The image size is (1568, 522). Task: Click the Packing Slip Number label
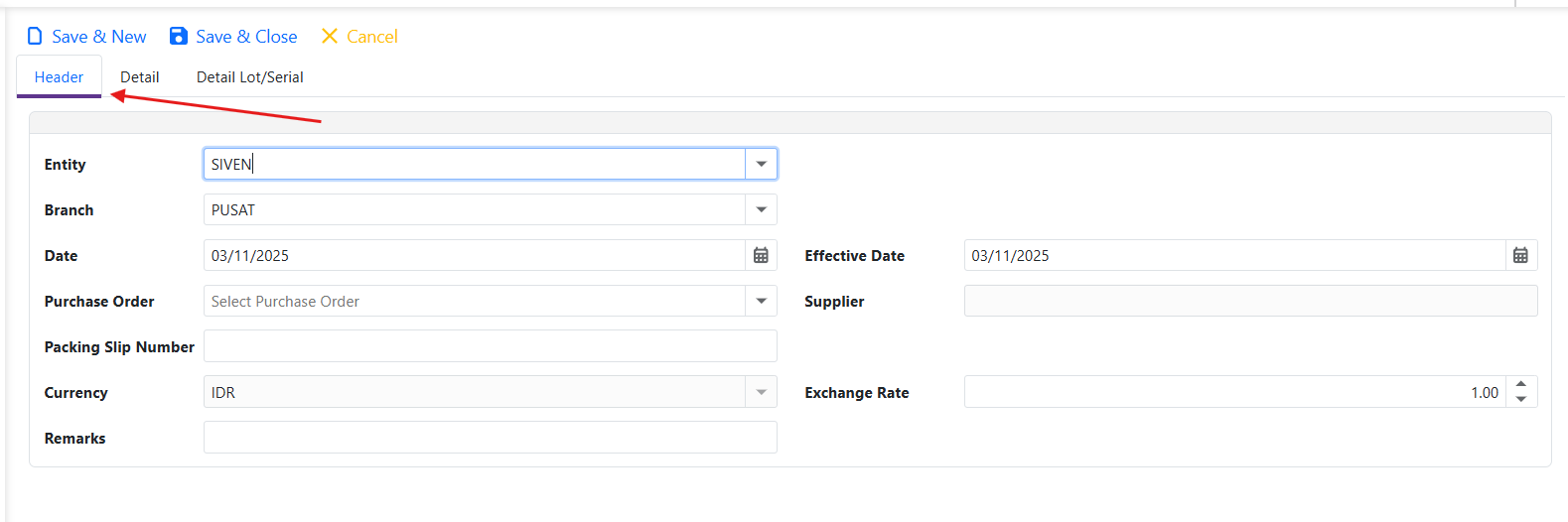pyautogui.click(x=119, y=347)
